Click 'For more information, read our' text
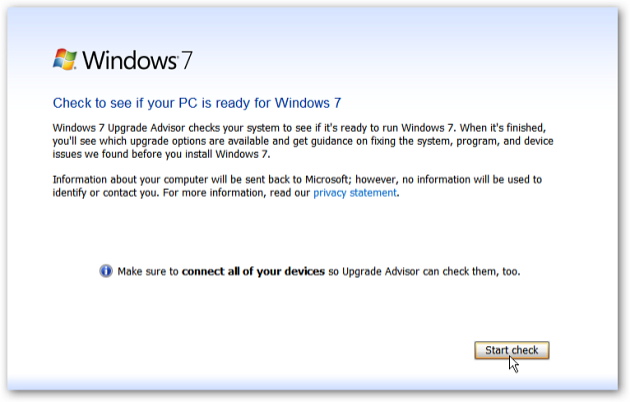The height and width of the screenshot is (402, 630). [x=236, y=193]
